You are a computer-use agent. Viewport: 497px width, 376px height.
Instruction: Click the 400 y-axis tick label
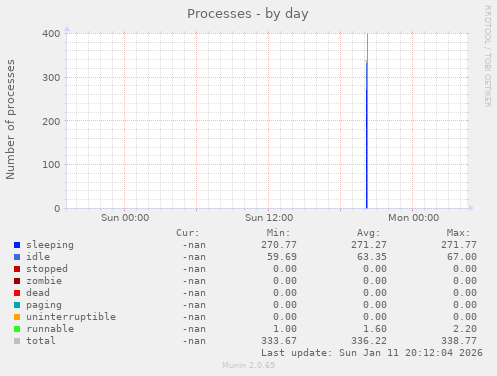tap(51, 34)
